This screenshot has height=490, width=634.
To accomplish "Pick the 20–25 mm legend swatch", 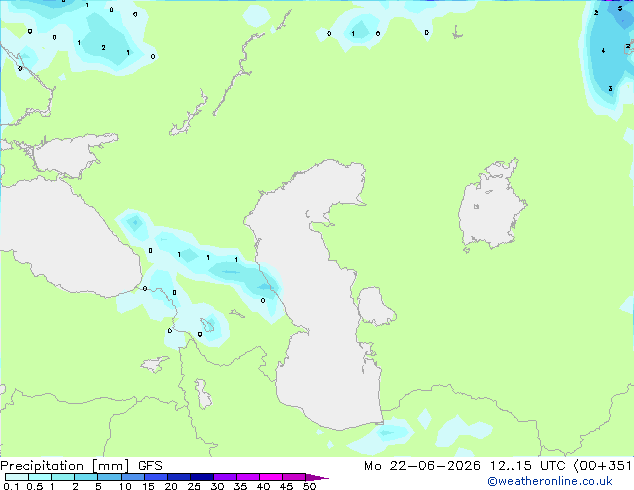I will click(178, 477).
